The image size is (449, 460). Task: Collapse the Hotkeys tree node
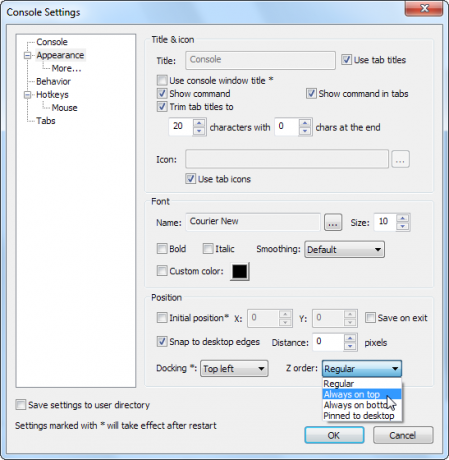(28, 95)
